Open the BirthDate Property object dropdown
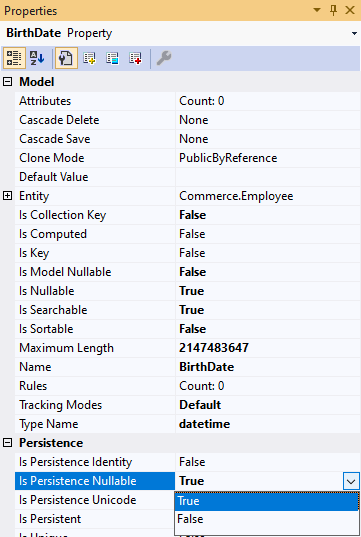Viewport: 361px width, 537px height. (354, 33)
